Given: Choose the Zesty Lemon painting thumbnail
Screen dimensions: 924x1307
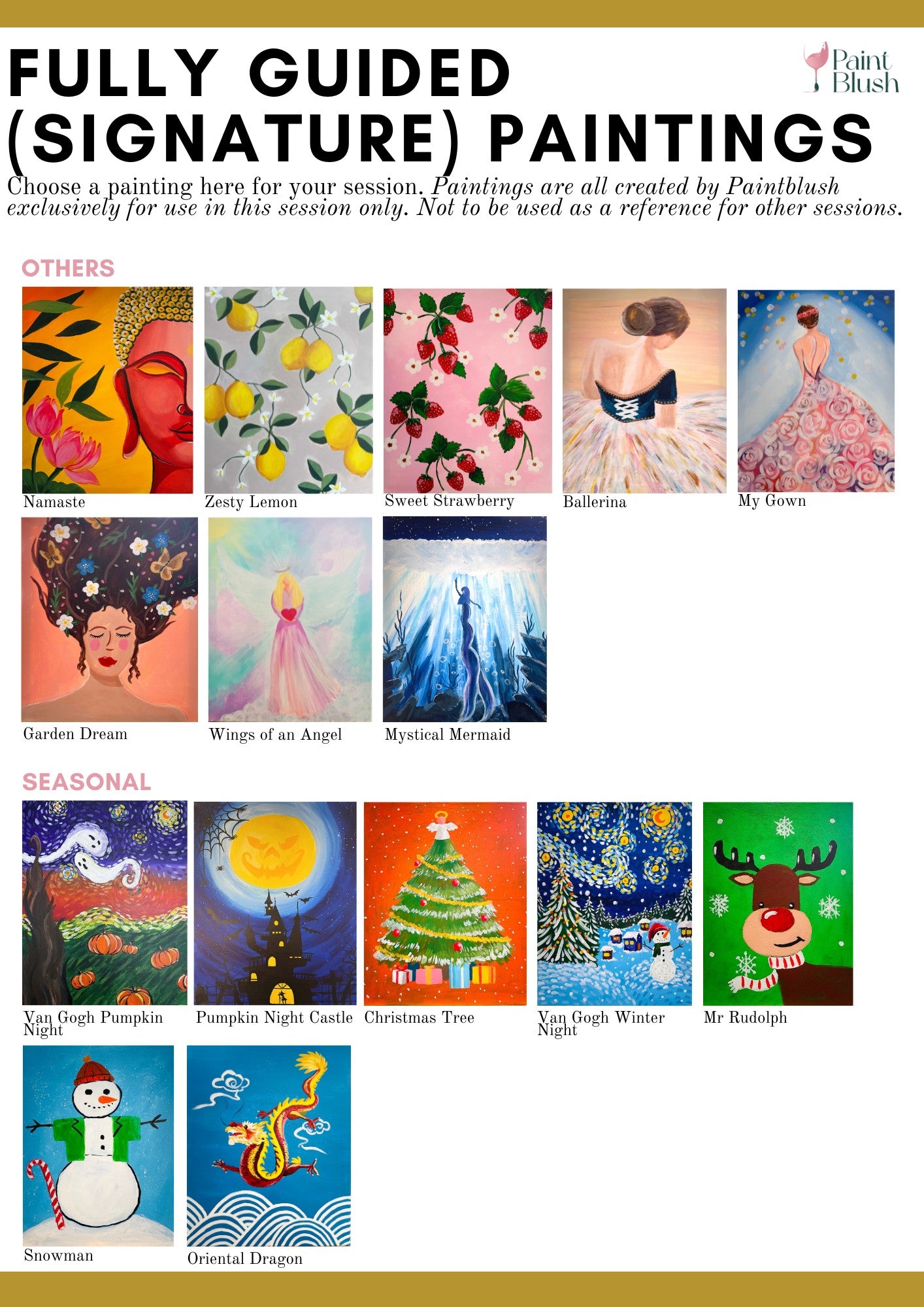Looking at the screenshot, I should tap(289, 390).
